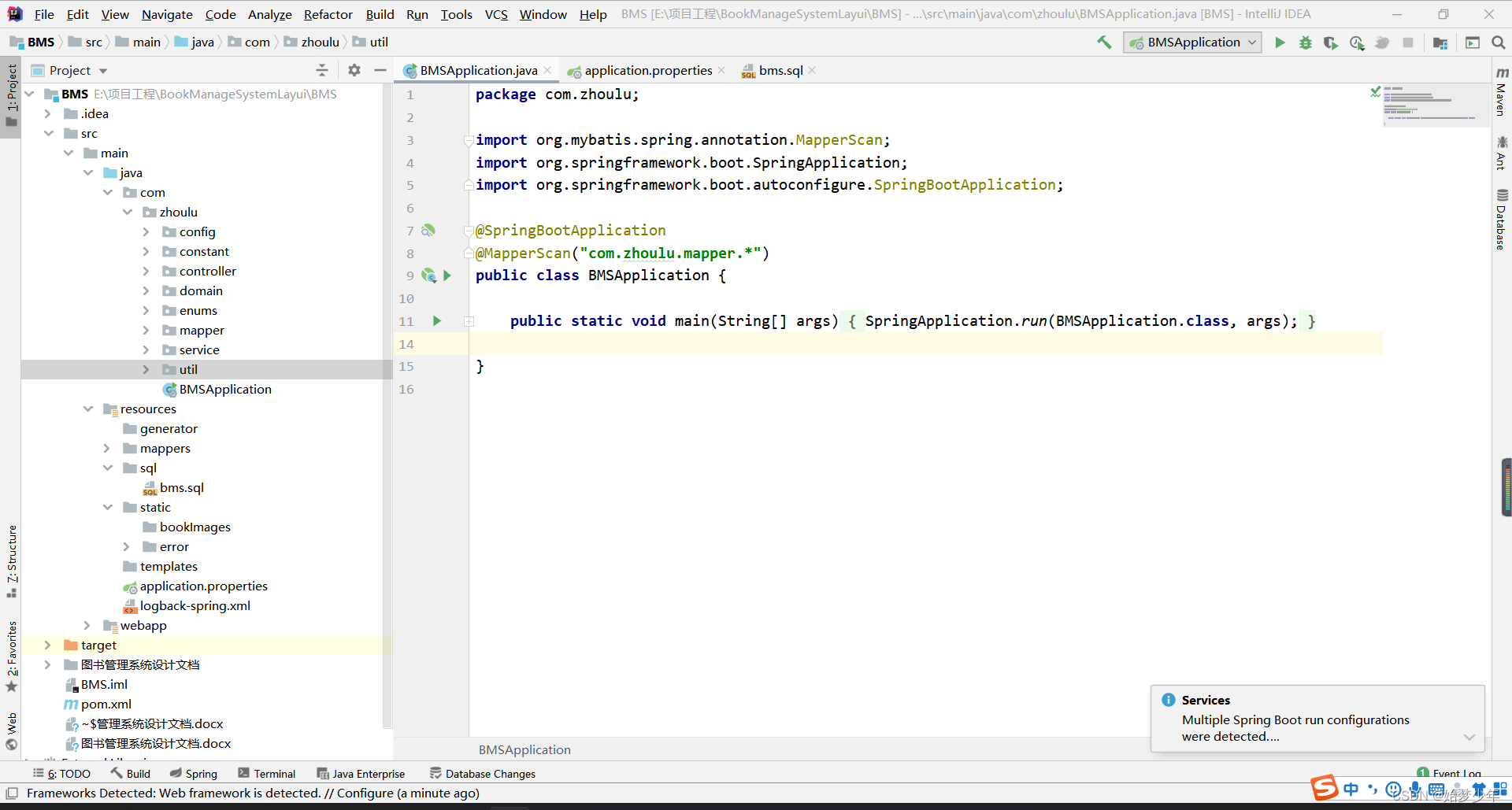Expand the mappers folder
The height and width of the screenshot is (810, 1512).
pyautogui.click(x=107, y=449)
